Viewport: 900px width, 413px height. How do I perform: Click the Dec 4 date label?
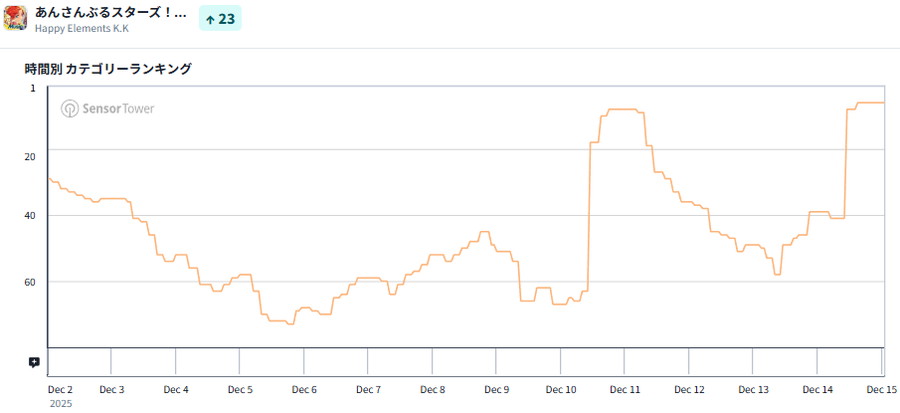pyautogui.click(x=176, y=389)
